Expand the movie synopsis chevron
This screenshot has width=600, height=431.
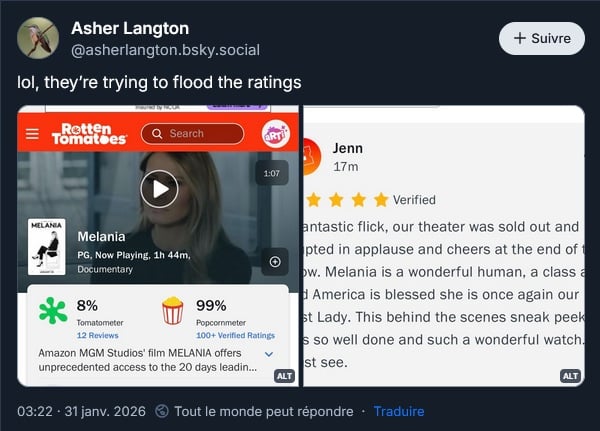click(268, 354)
